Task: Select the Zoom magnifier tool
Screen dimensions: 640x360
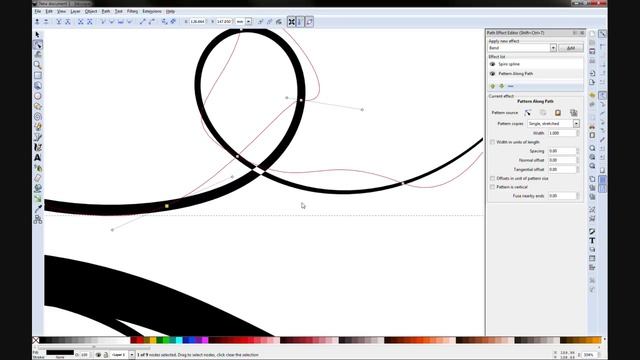Action: (38, 65)
